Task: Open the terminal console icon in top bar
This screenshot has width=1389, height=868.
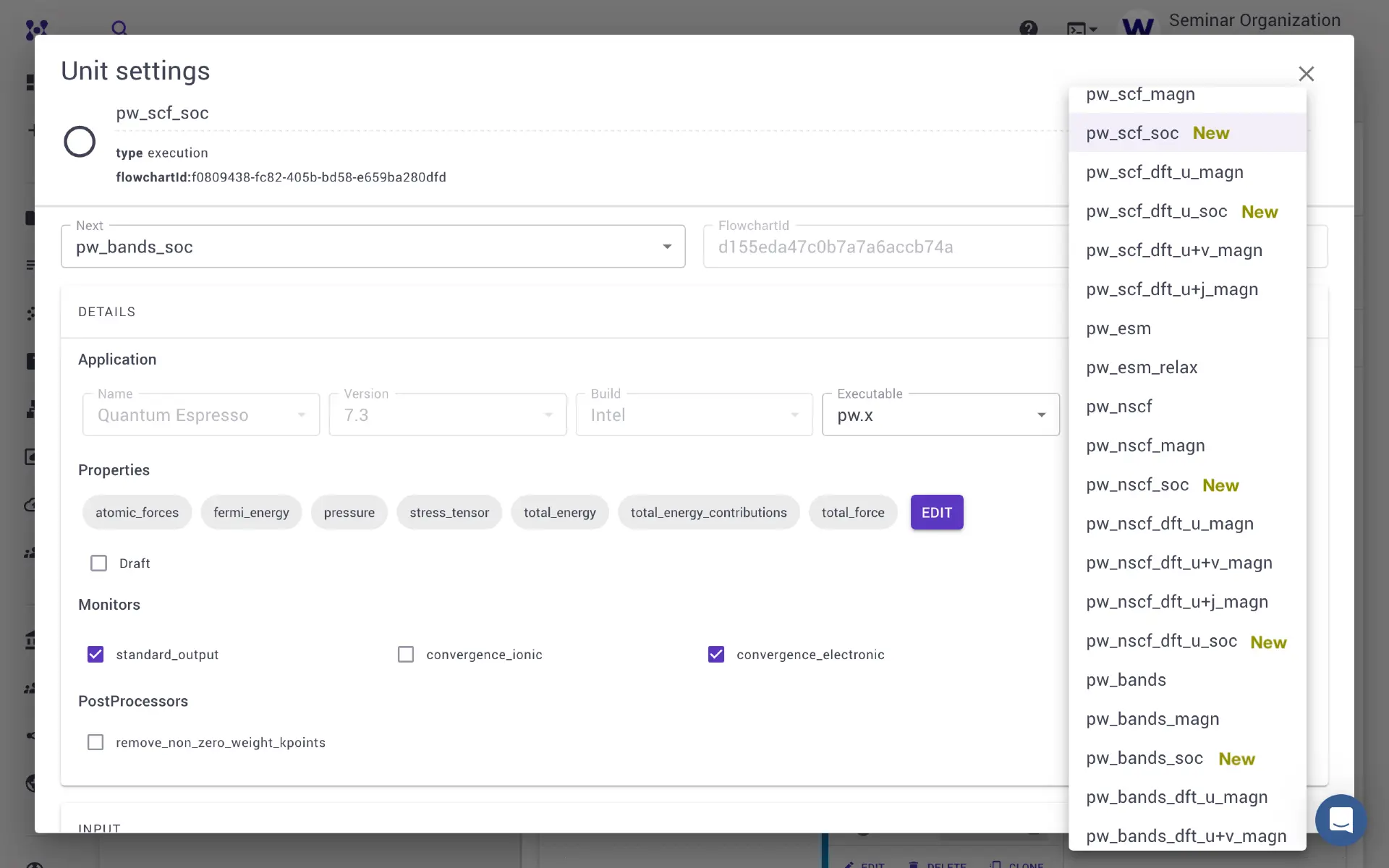Action: [1077, 29]
